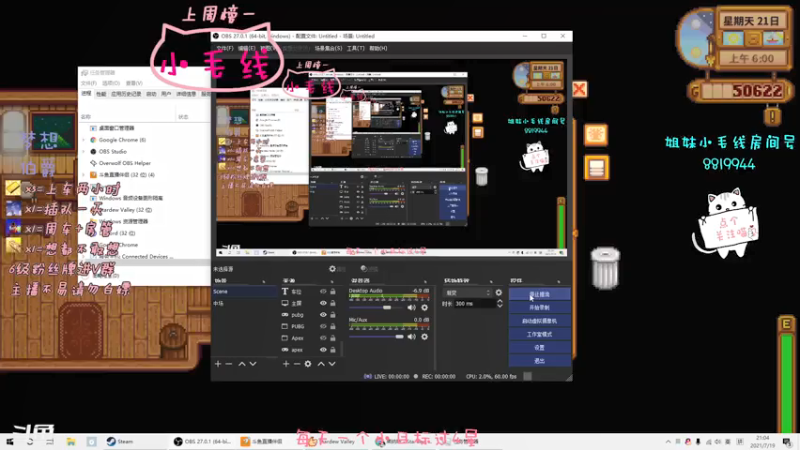Image resolution: width=800 pixels, height=450 pixels.
Task: Pop out the Scenes dock panel via header icon
Action: (x=264, y=281)
